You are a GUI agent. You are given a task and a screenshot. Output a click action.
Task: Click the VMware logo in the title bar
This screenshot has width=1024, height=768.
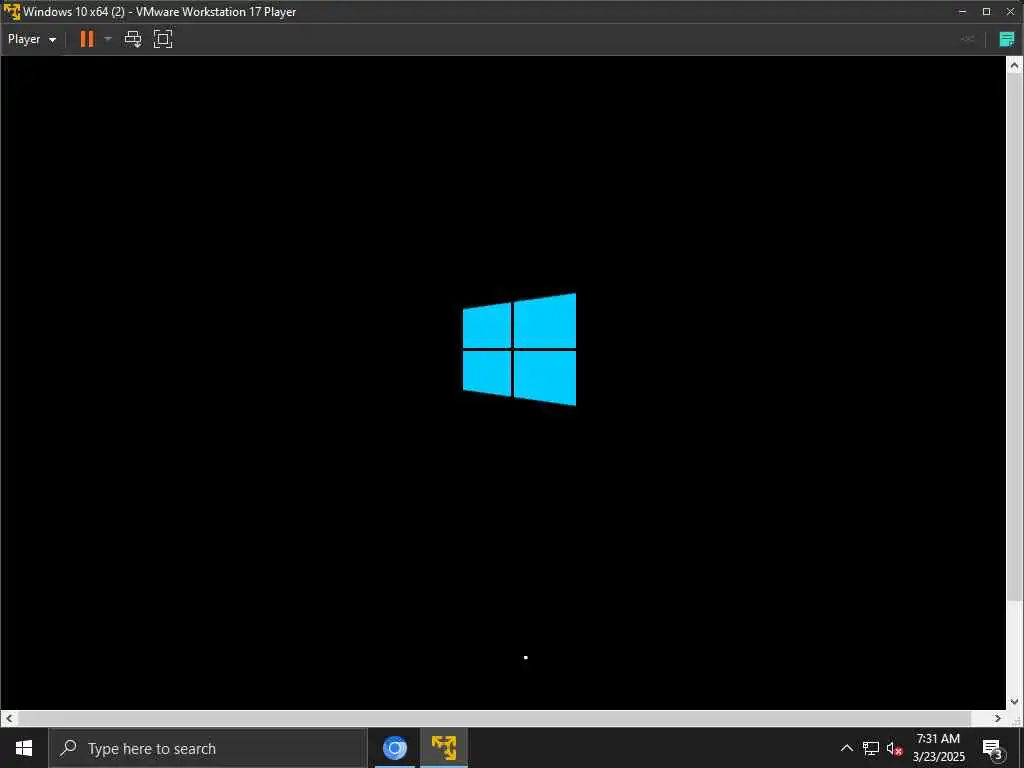(12, 12)
